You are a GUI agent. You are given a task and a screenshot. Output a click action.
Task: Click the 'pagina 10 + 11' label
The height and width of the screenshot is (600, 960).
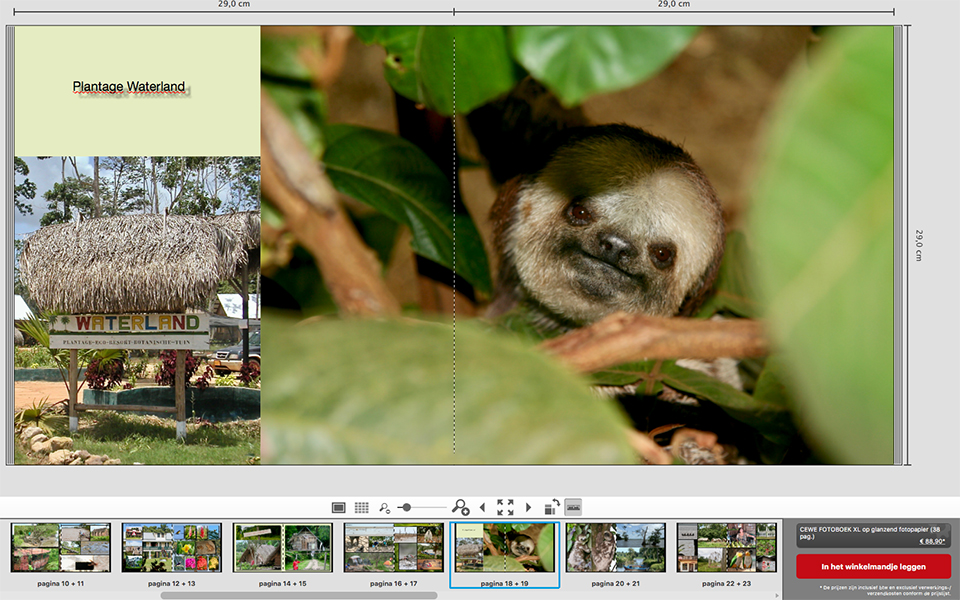coord(61,583)
